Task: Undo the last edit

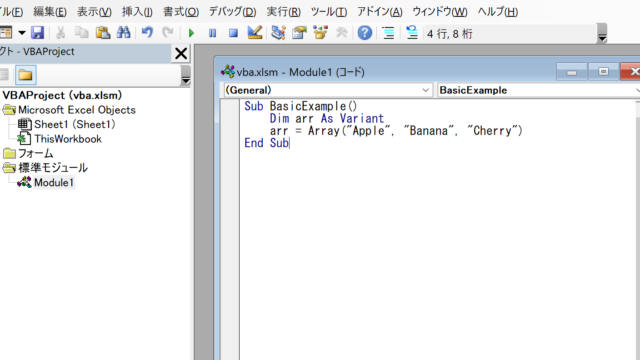Action: tap(147, 33)
